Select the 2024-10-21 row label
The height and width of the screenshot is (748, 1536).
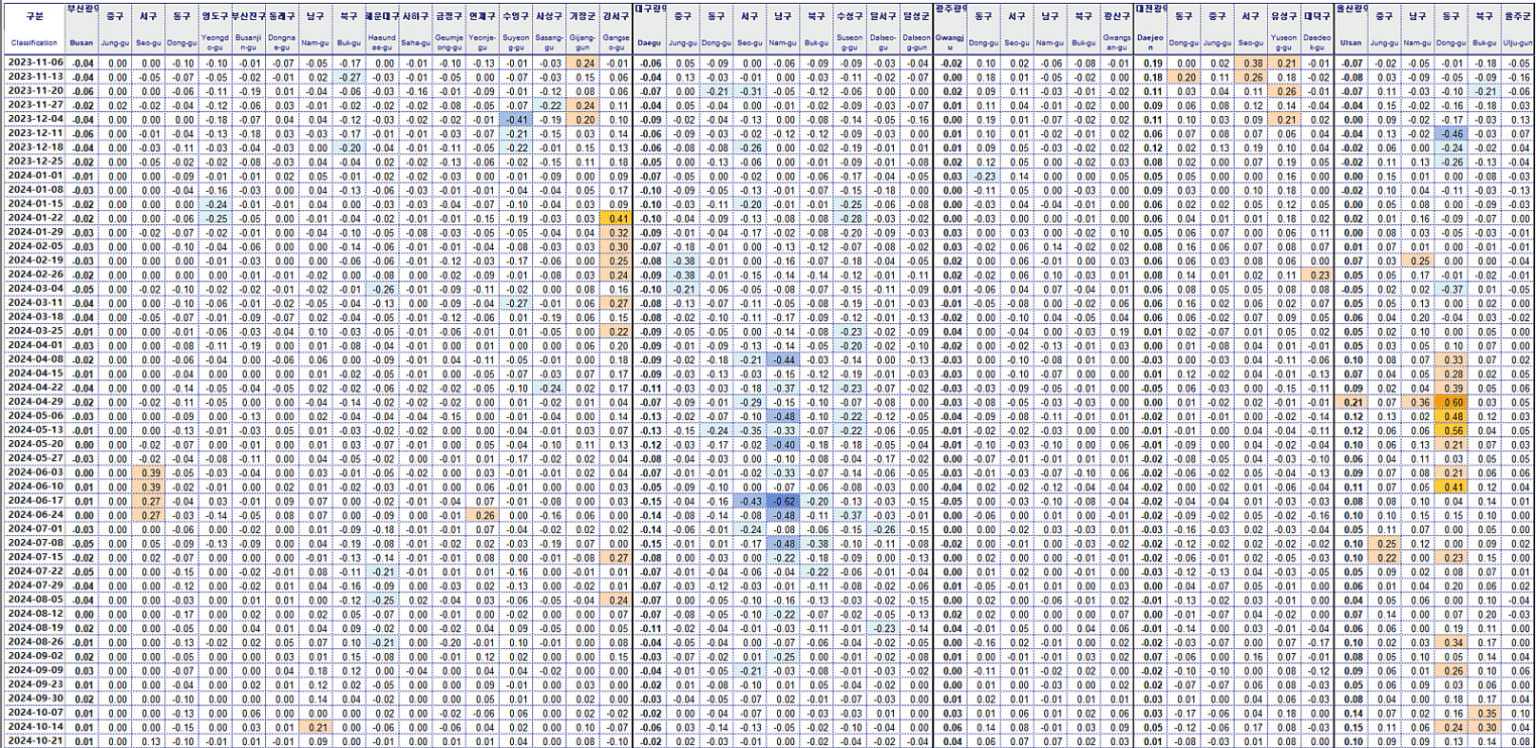(x=32, y=741)
